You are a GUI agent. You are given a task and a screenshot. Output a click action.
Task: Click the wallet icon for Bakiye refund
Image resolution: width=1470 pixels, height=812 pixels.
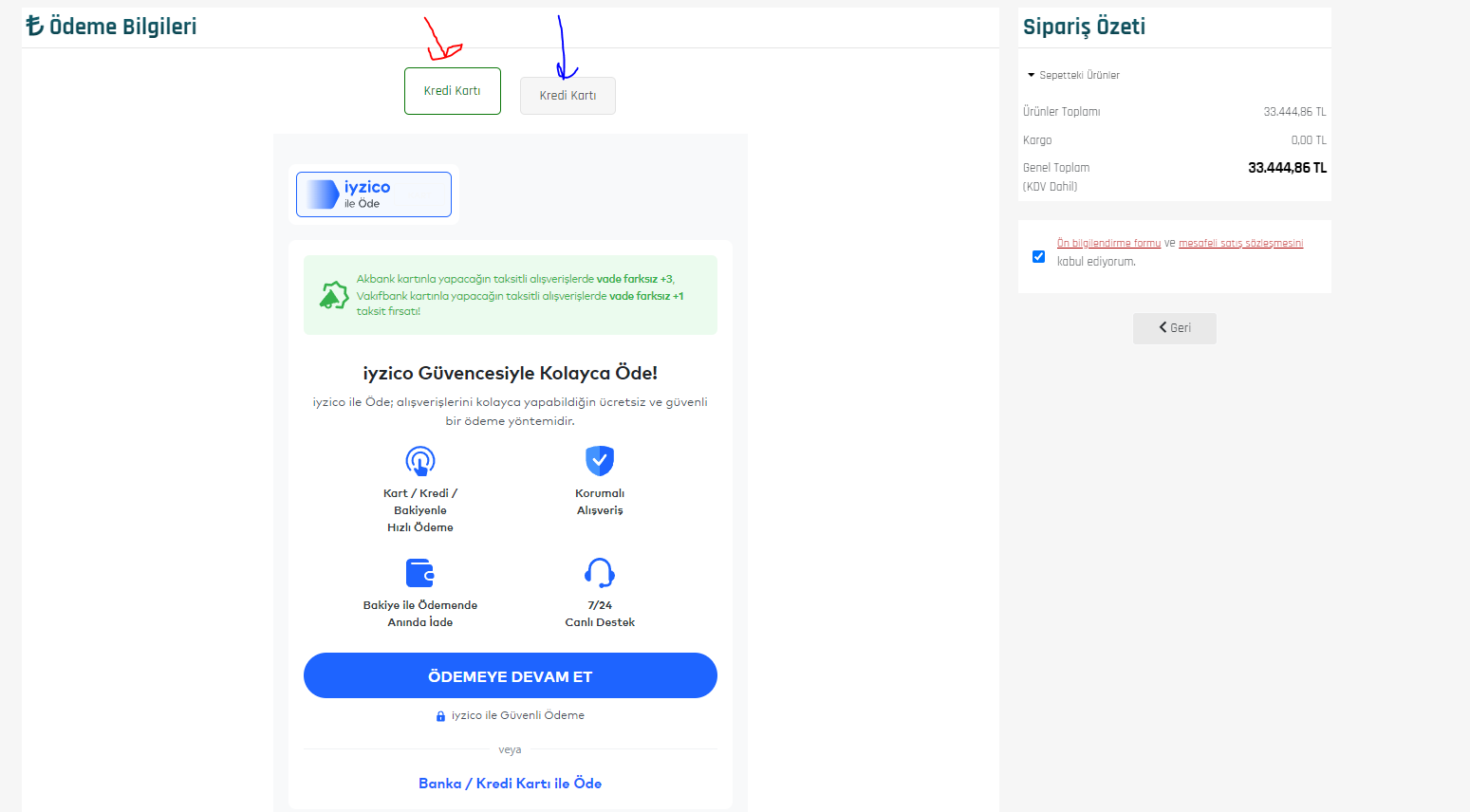coord(419,573)
